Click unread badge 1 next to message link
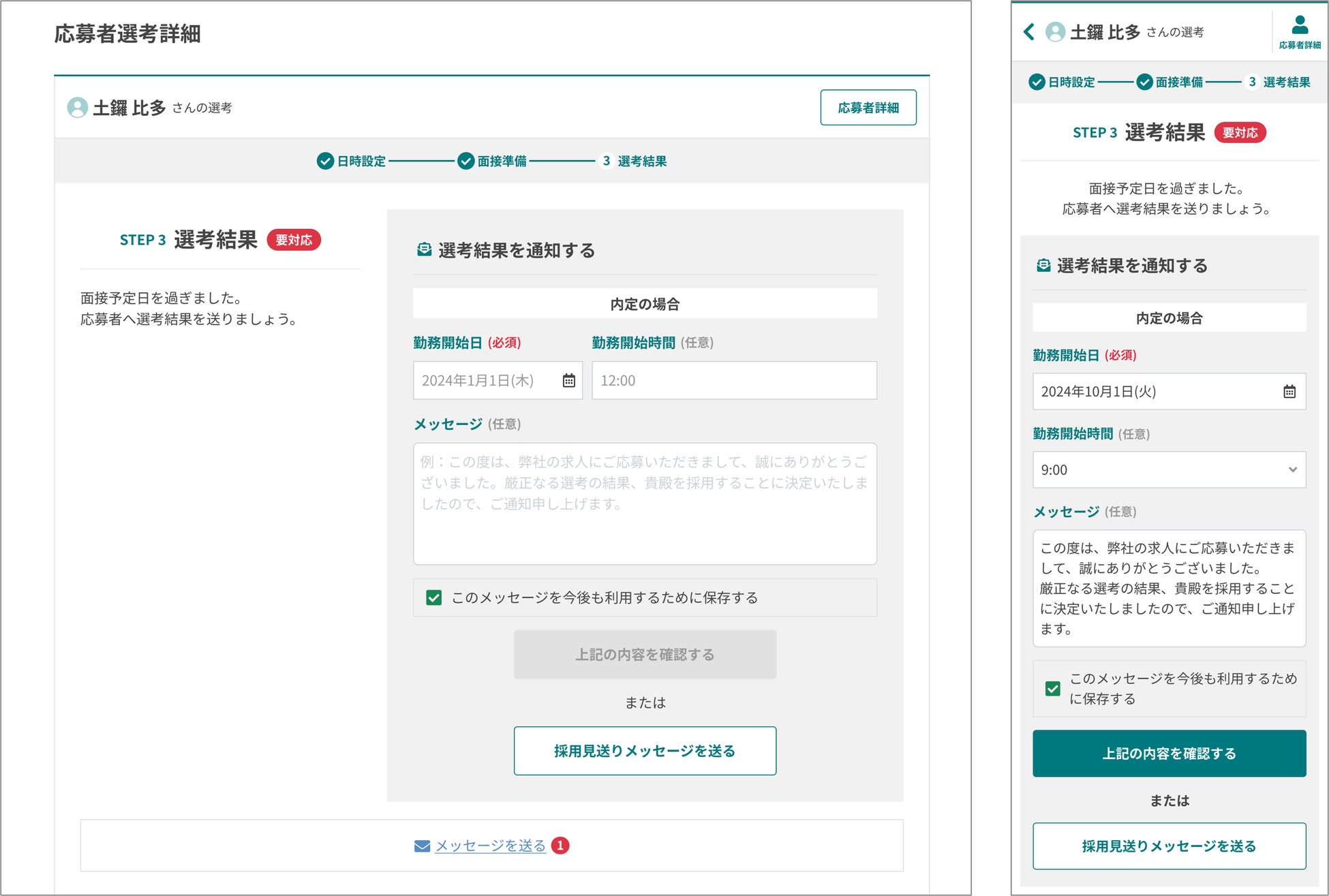 (x=560, y=846)
